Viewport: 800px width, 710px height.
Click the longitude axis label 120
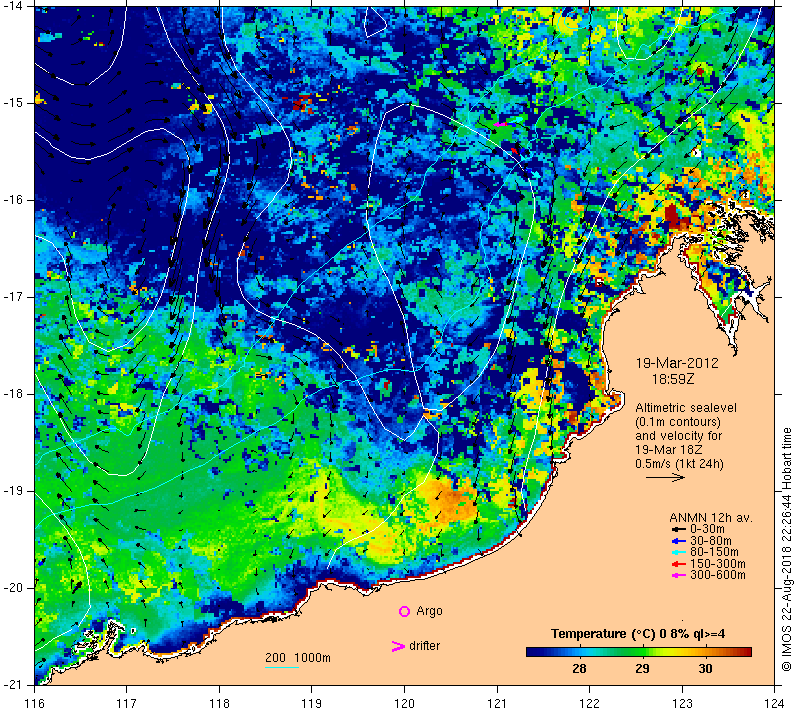[x=405, y=703]
